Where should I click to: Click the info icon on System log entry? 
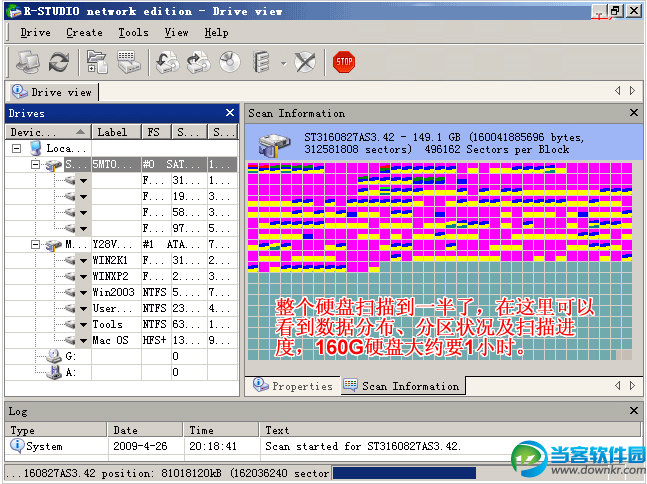[17, 446]
